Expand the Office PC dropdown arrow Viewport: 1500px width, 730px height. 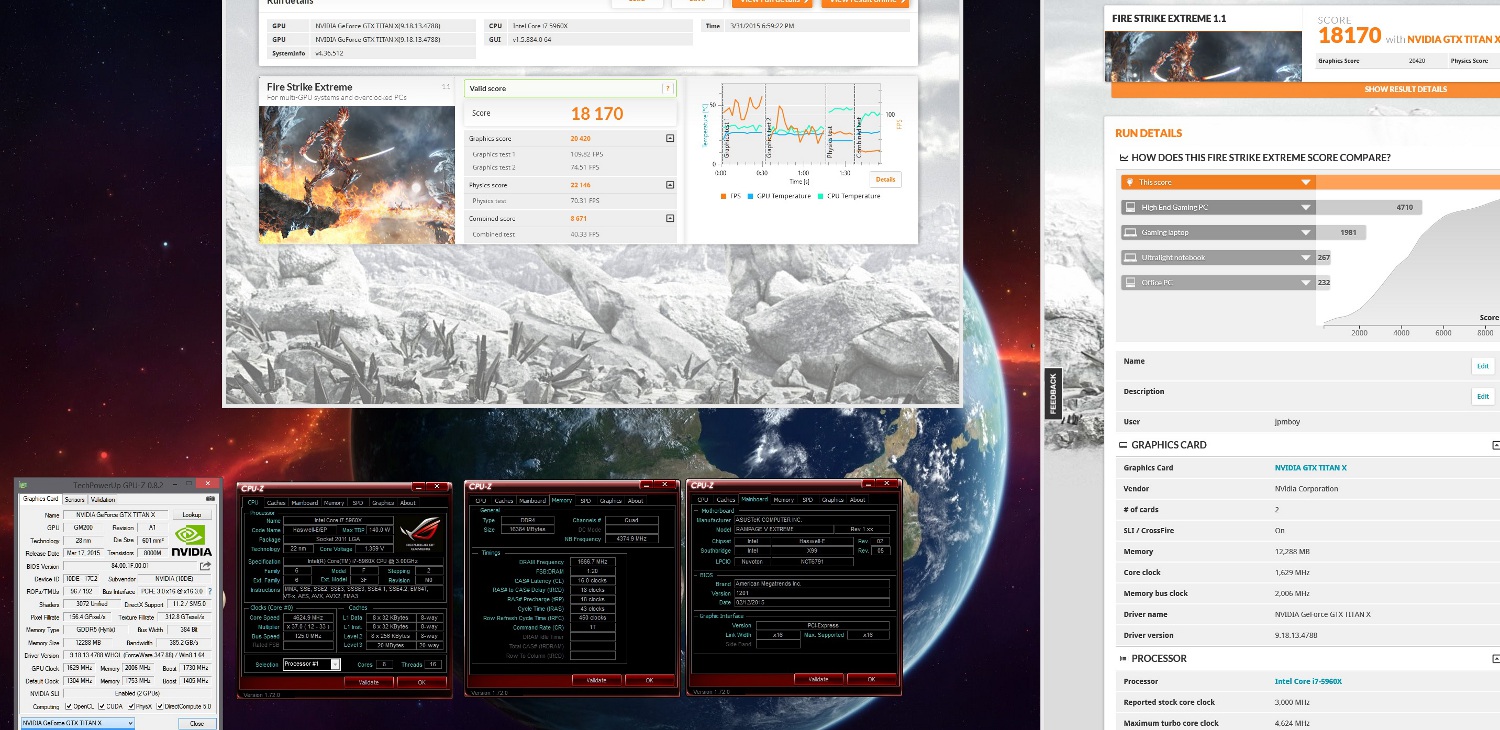pyautogui.click(x=1306, y=282)
